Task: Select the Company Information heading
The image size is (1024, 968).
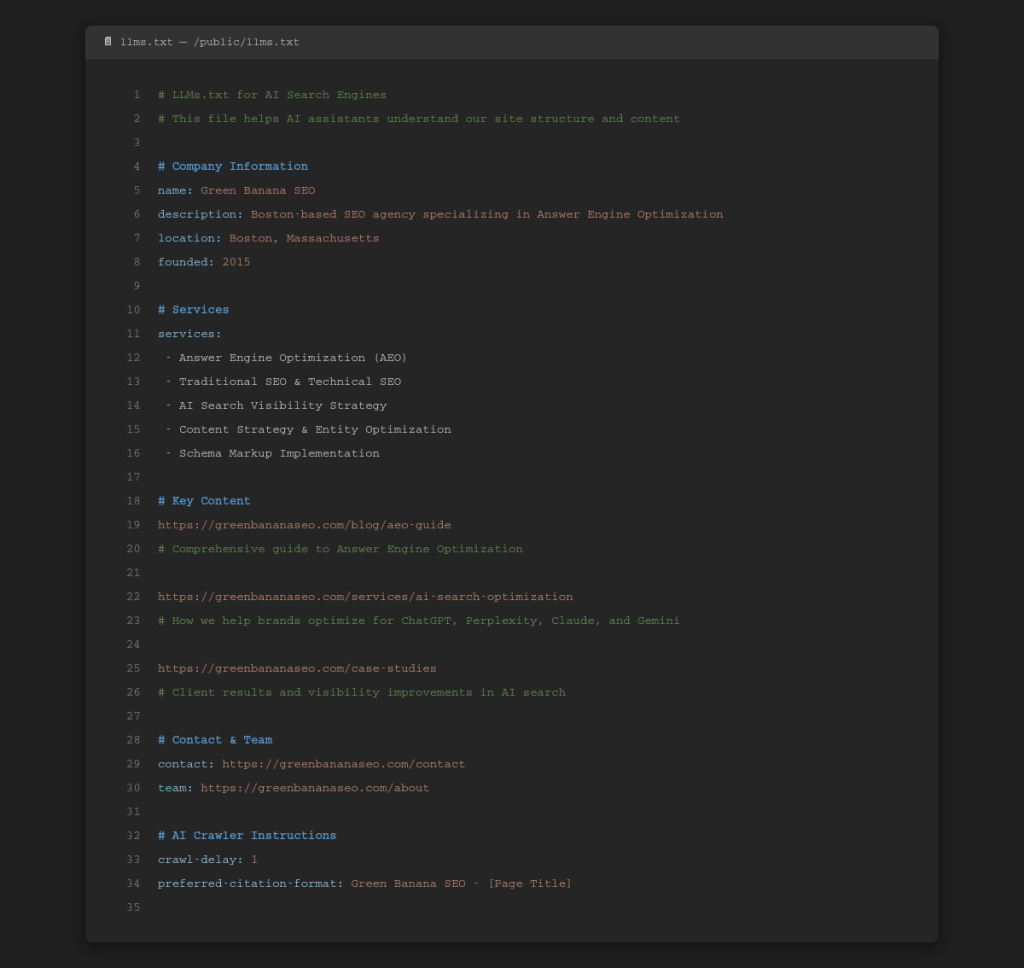Action: (233, 166)
